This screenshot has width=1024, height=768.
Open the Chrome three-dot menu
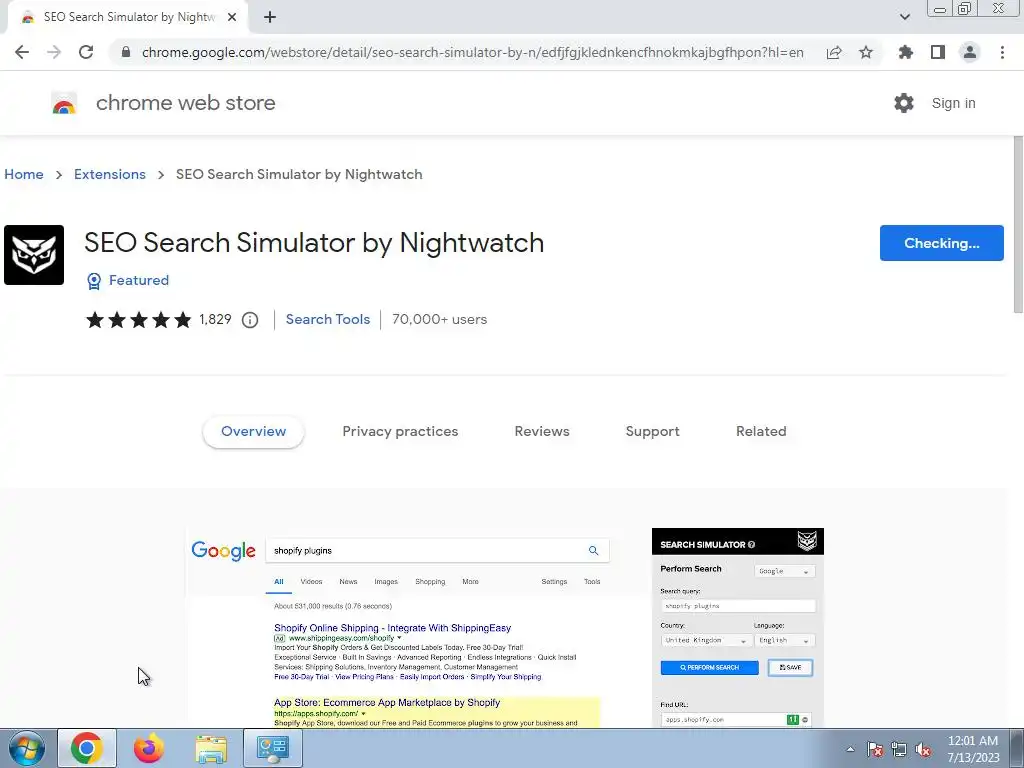tap(1002, 52)
